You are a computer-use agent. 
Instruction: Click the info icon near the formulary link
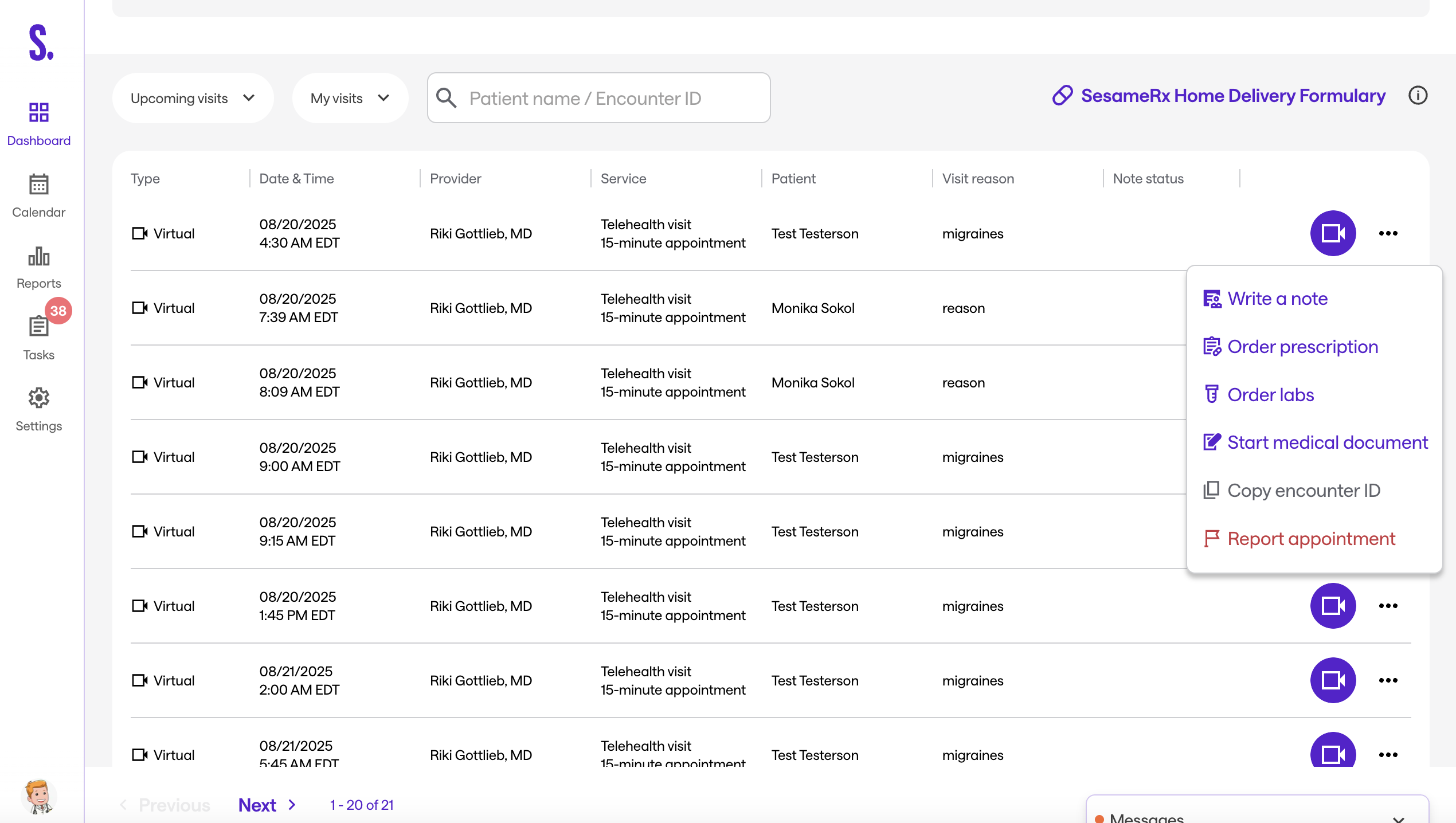(x=1418, y=96)
